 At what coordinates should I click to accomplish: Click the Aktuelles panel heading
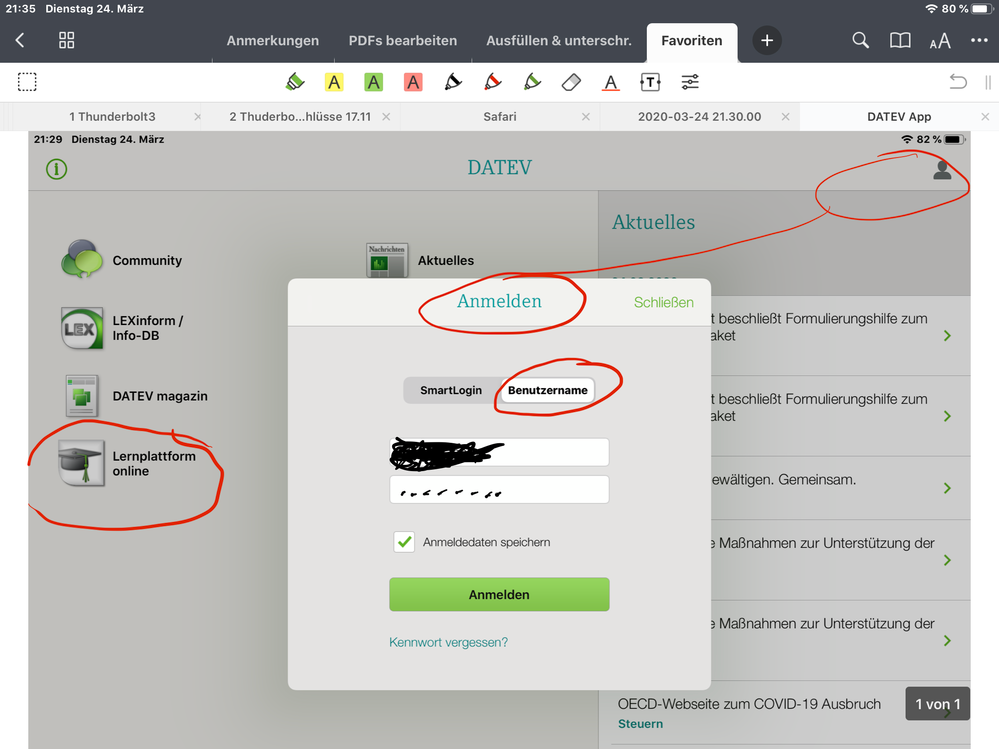point(653,222)
